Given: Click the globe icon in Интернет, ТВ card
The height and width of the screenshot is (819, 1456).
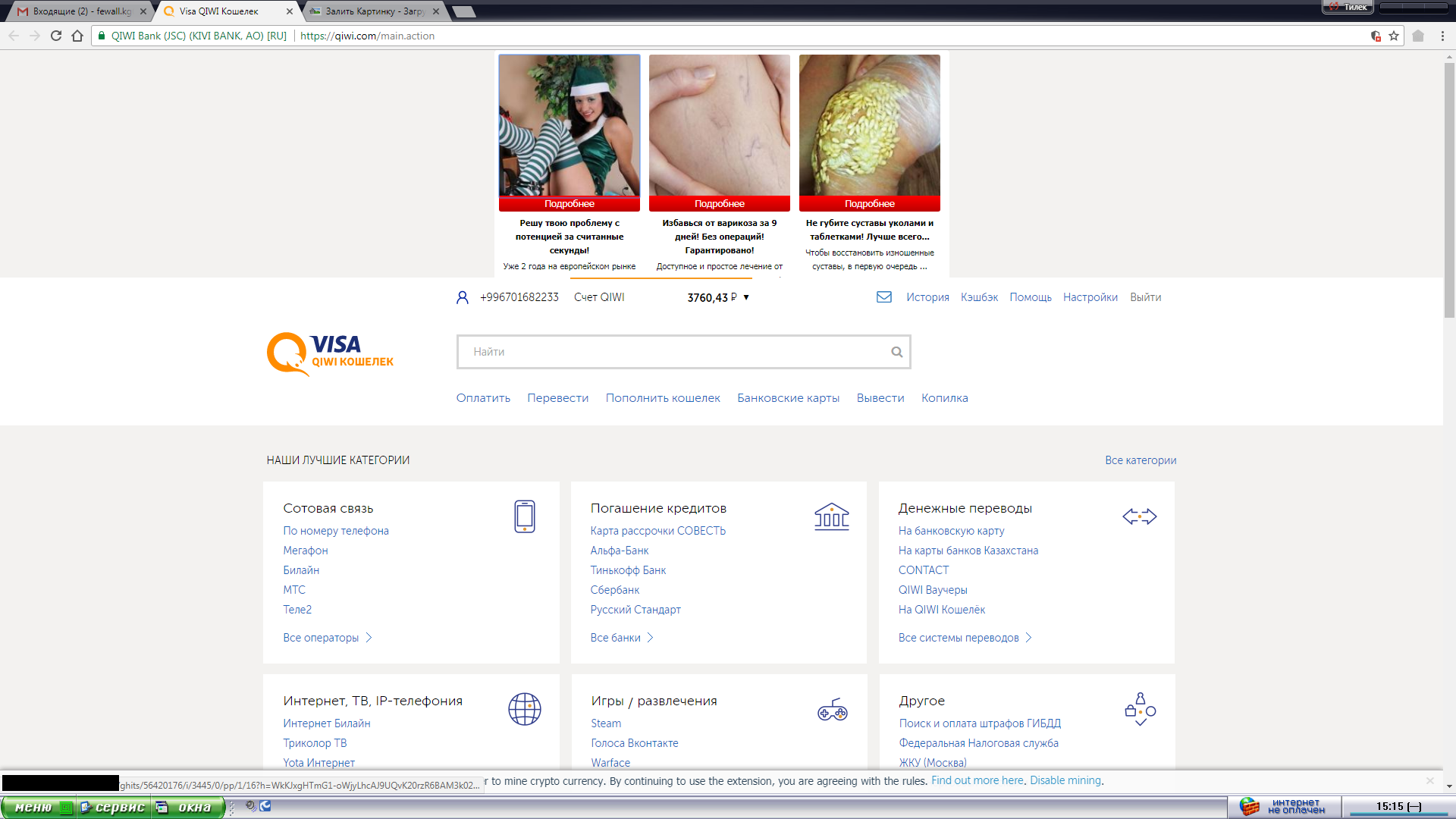Looking at the screenshot, I should tap(525, 709).
